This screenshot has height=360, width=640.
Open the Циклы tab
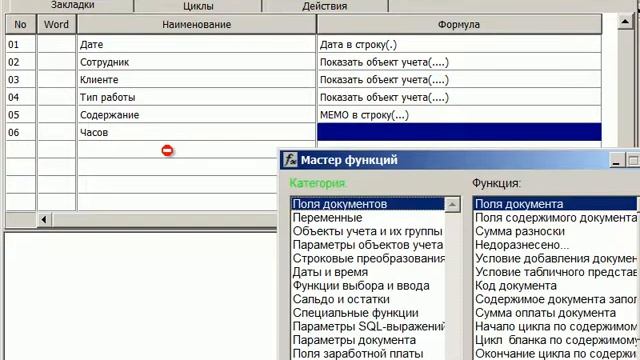(198, 6)
